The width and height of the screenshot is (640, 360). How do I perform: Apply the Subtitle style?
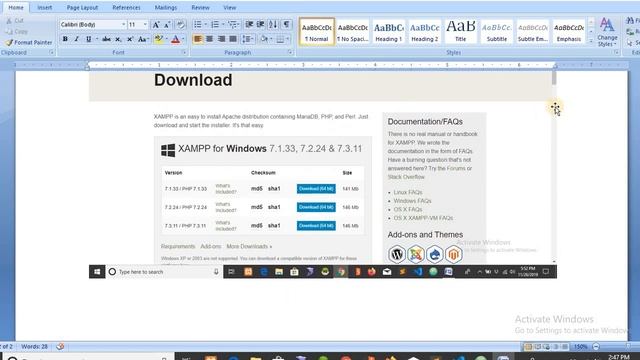(x=497, y=31)
